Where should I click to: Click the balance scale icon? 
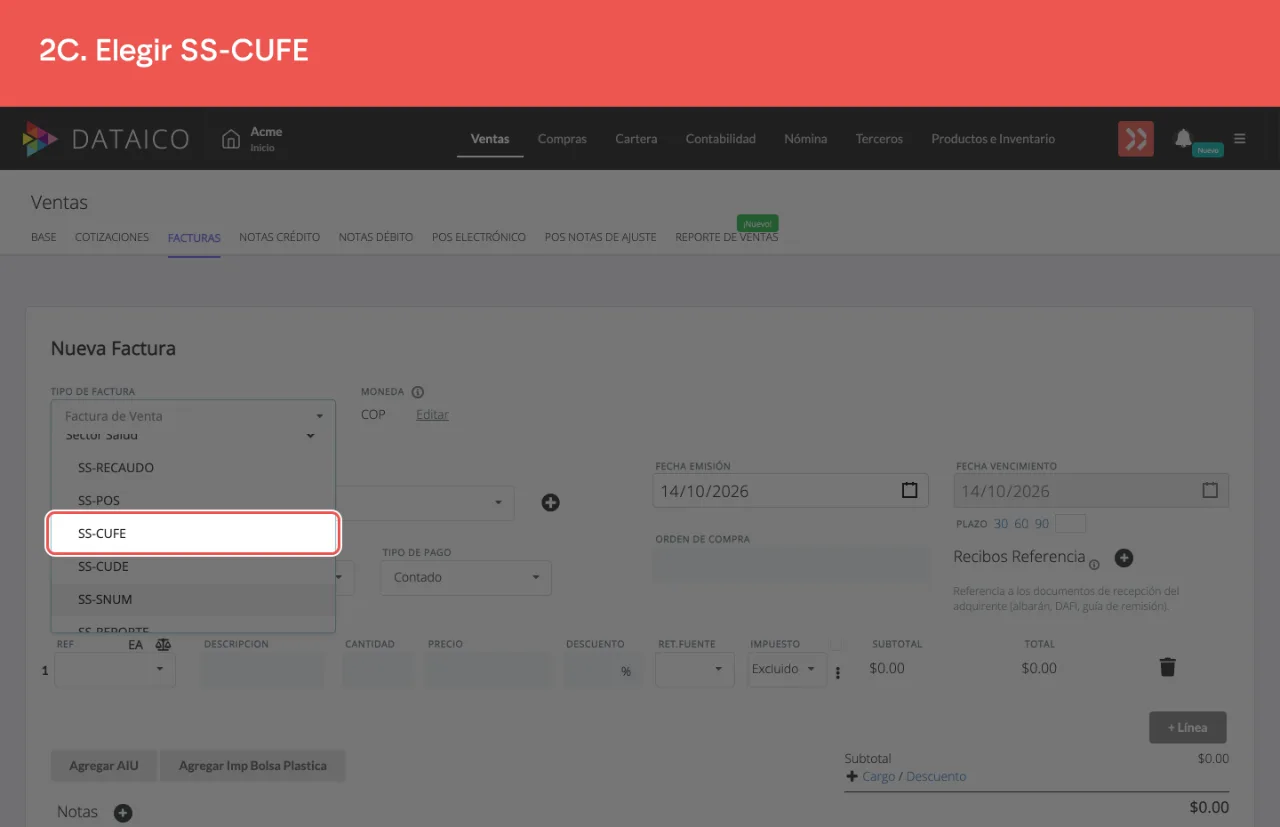(x=164, y=645)
